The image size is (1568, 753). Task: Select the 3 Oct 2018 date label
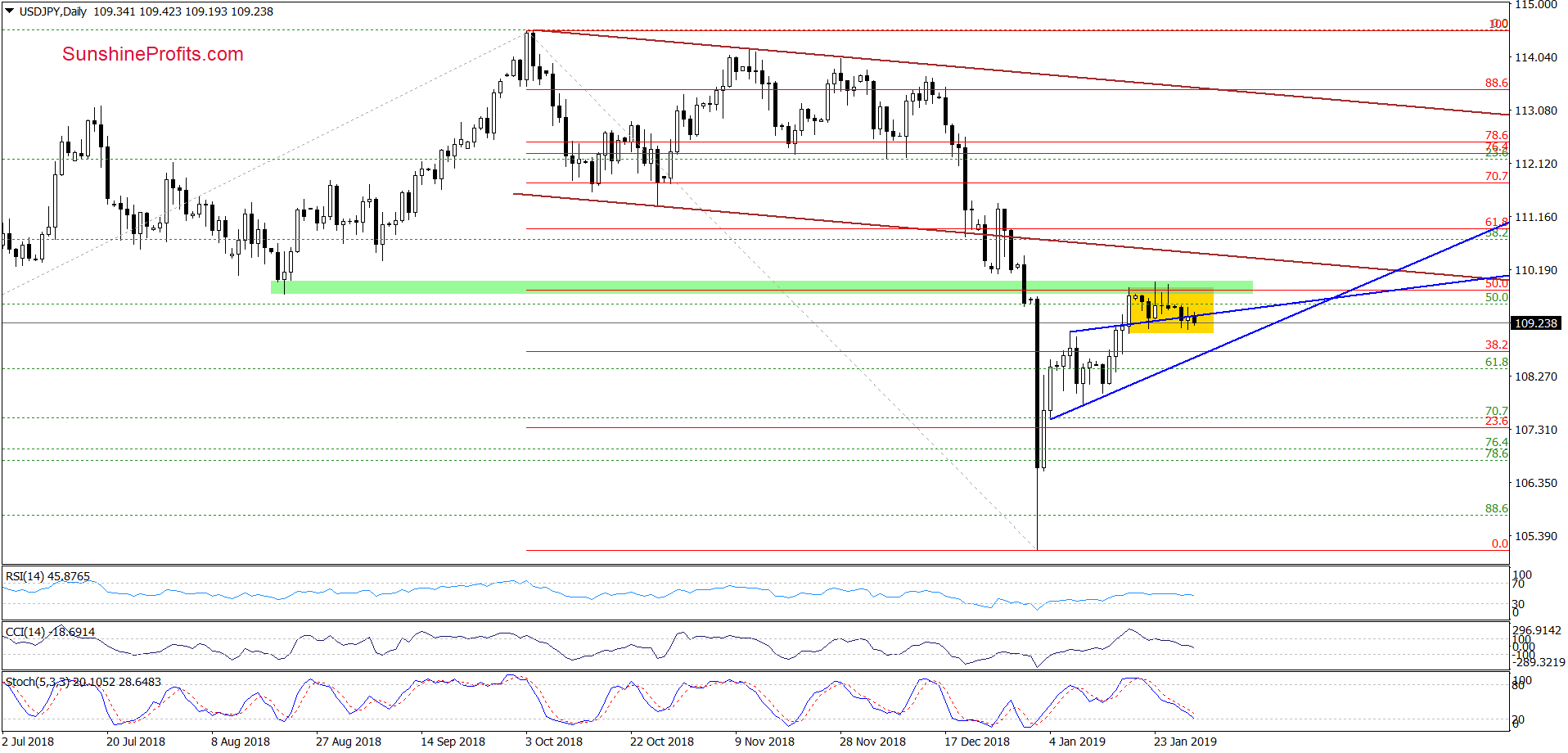click(x=554, y=742)
